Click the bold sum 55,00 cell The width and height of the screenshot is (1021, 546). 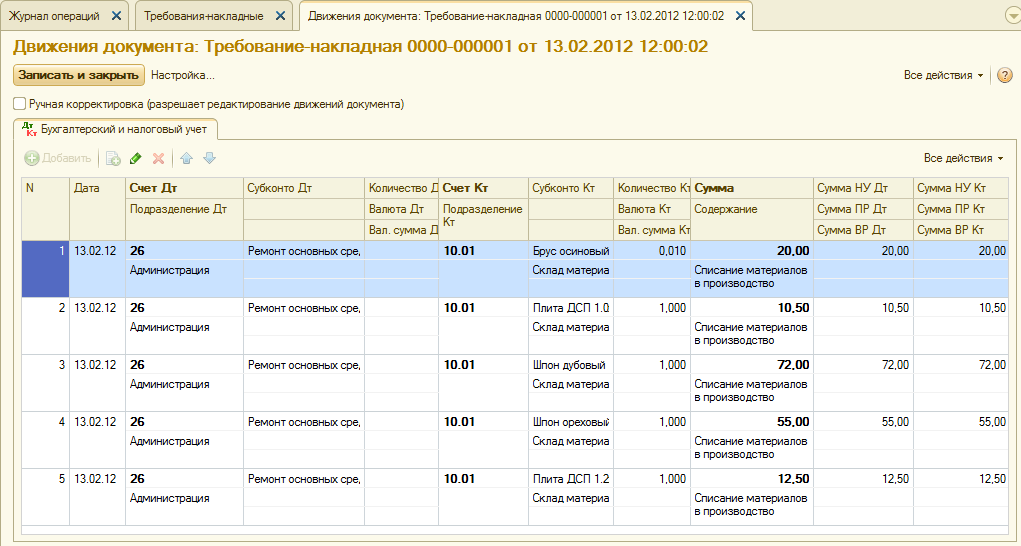pyautogui.click(x=751, y=422)
